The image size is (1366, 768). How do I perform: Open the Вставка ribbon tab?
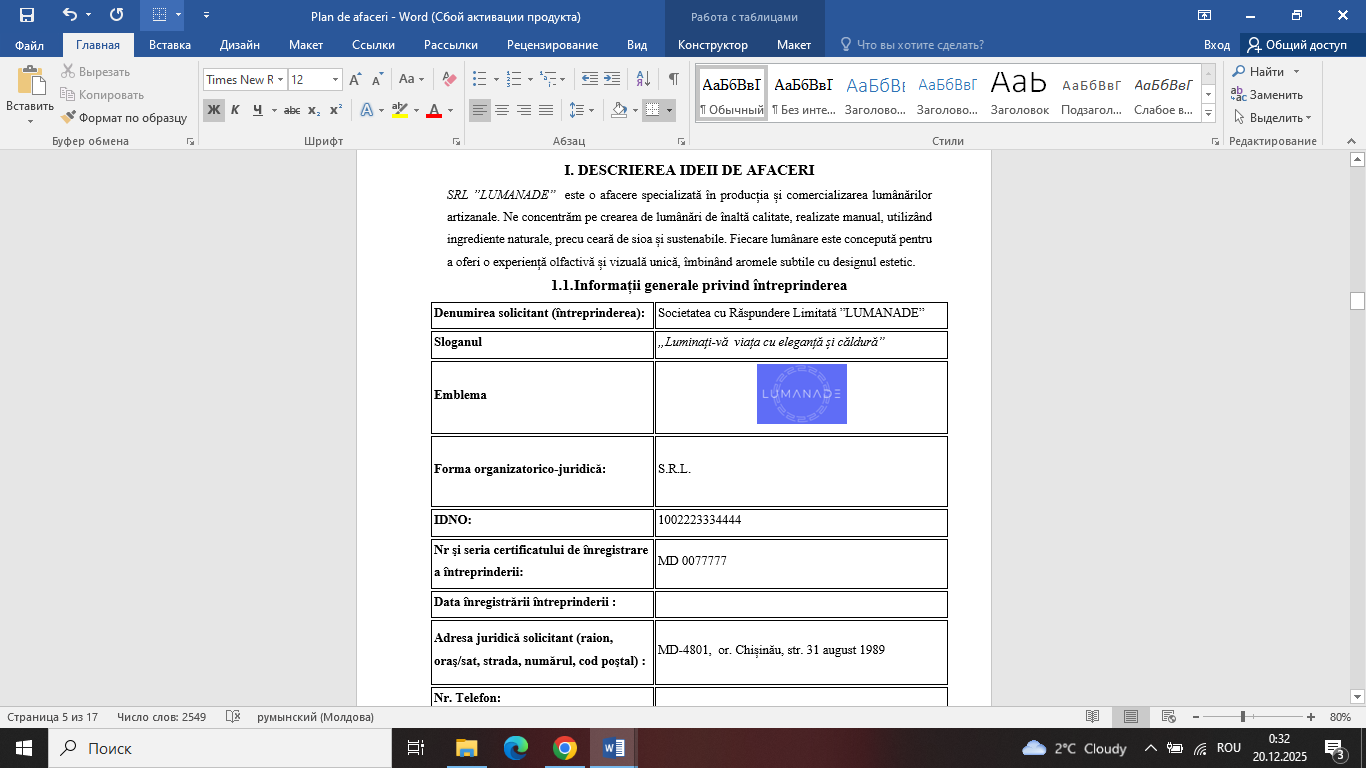[169, 45]
